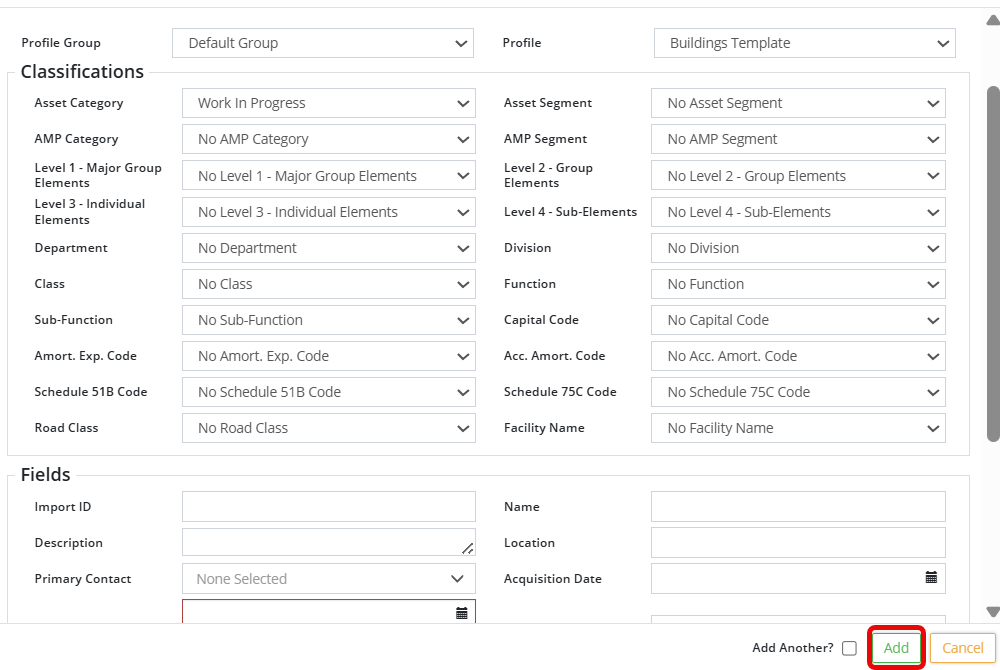
Task: Open the Primary Contact dropdown
Action: click(328, 579)
